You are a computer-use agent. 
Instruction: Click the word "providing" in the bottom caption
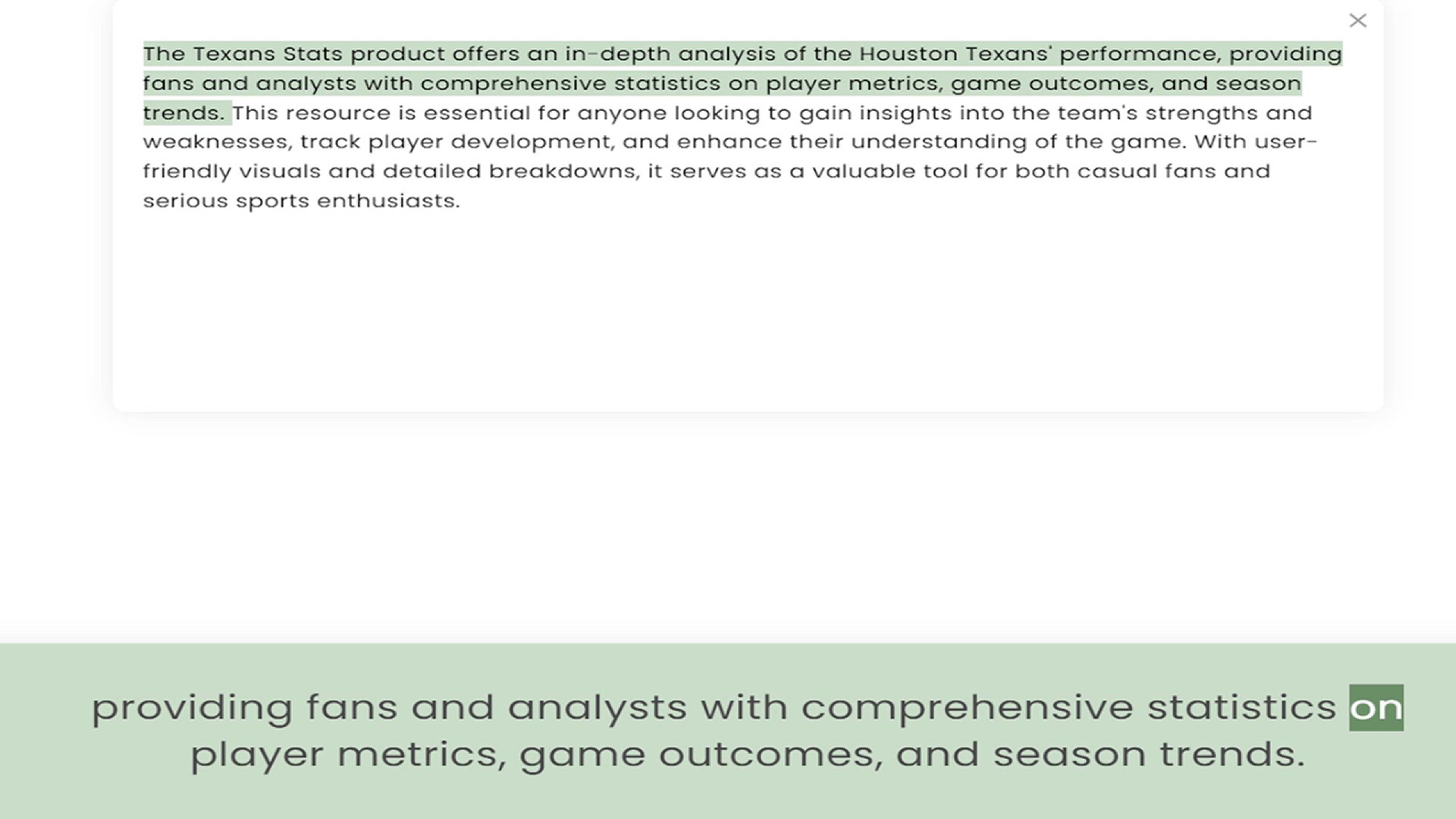[192, 708]
